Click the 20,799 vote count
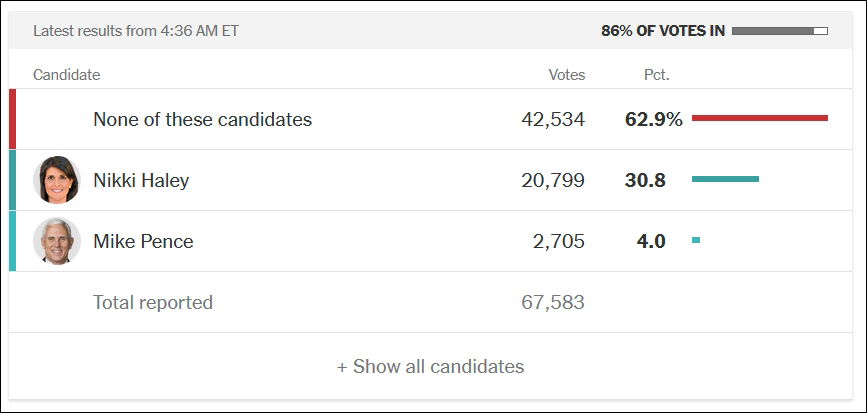This screenshot has width=867, height=413. click(x=553, y=180)
